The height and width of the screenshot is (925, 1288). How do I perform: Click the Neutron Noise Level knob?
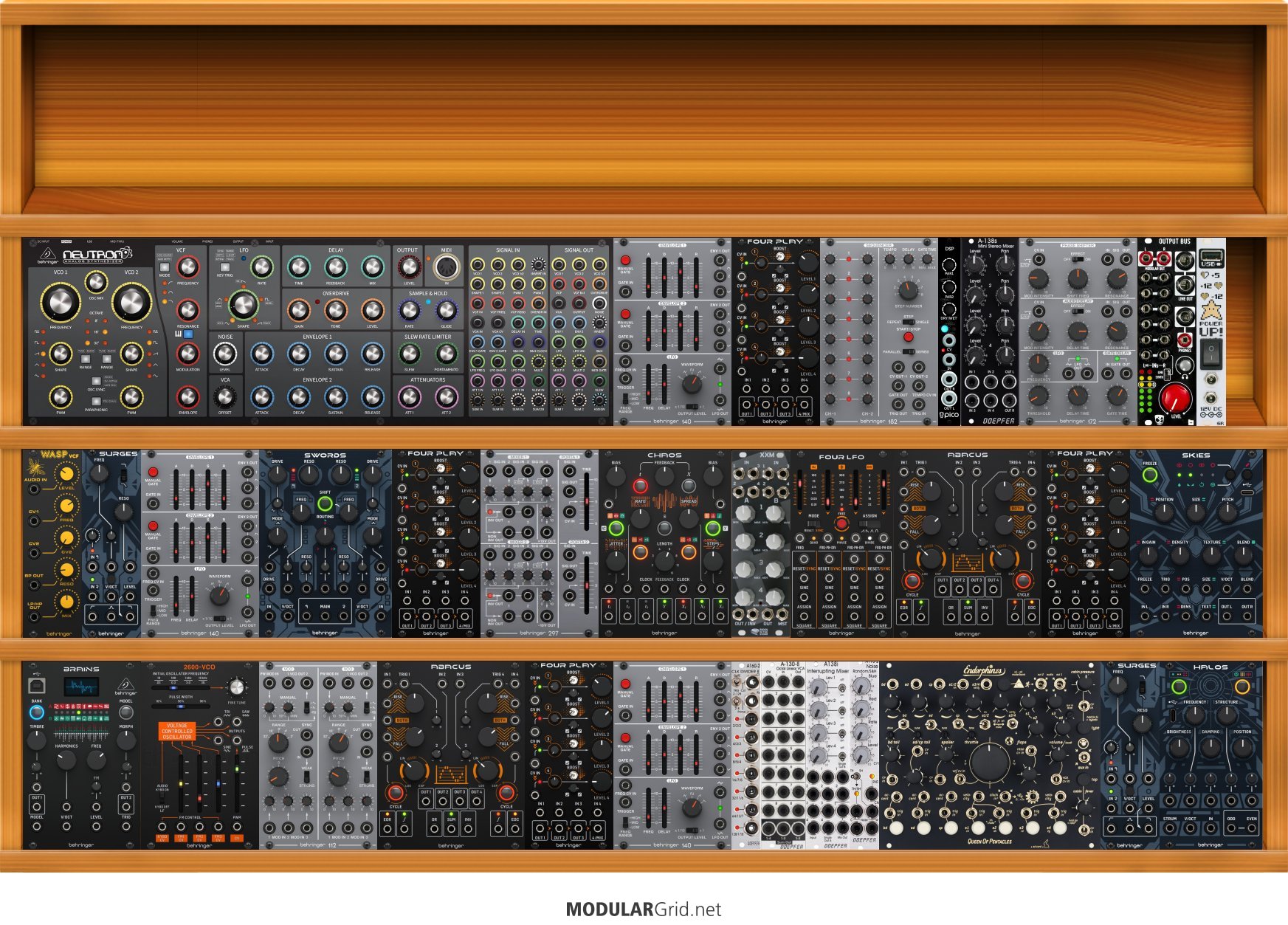224,354
